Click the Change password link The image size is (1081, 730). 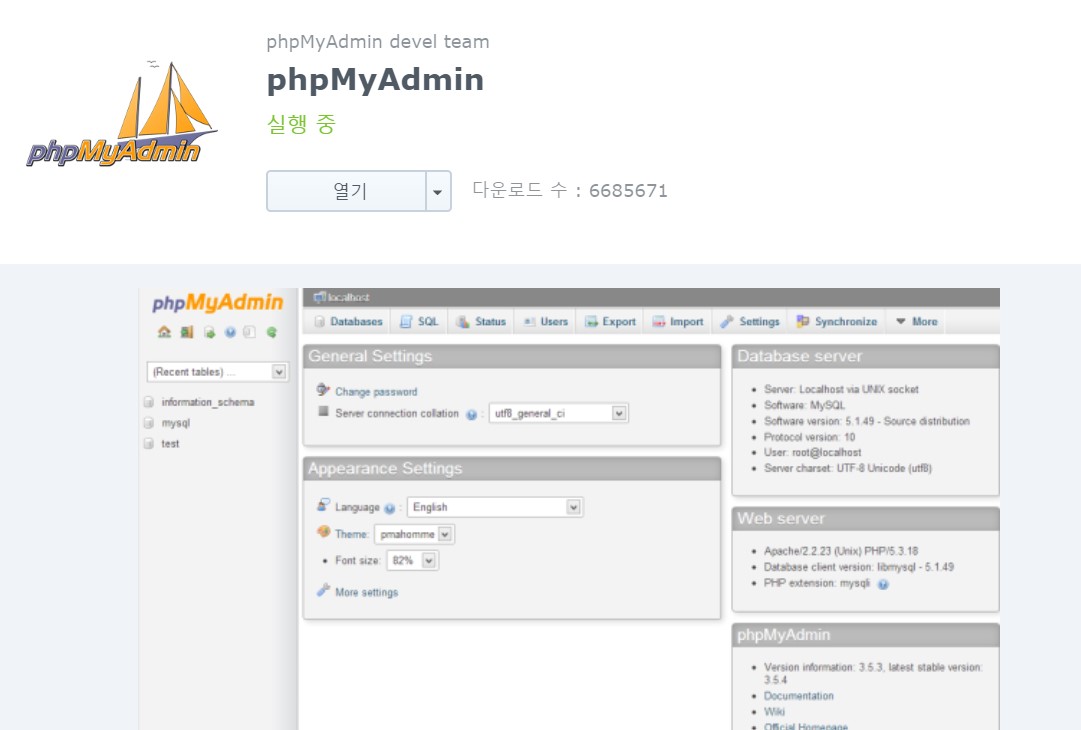pos(376,392)
